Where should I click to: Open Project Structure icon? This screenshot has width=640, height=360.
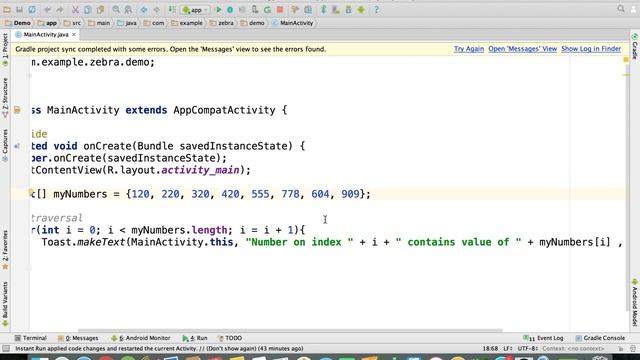coord(308,9)
